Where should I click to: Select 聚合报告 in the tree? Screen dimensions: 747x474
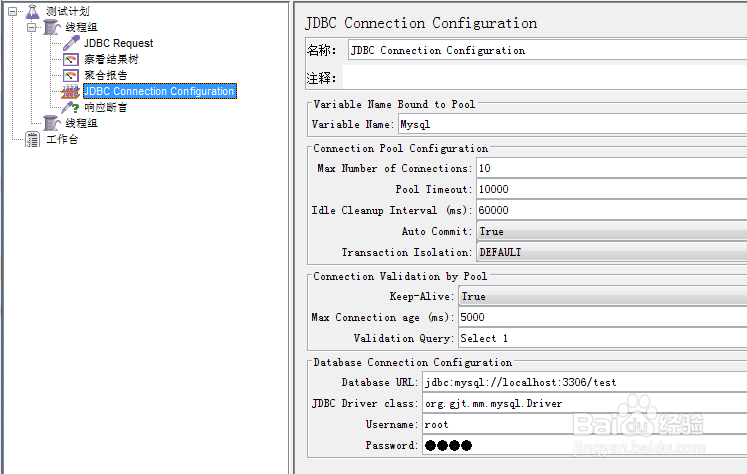click(106, 75)
